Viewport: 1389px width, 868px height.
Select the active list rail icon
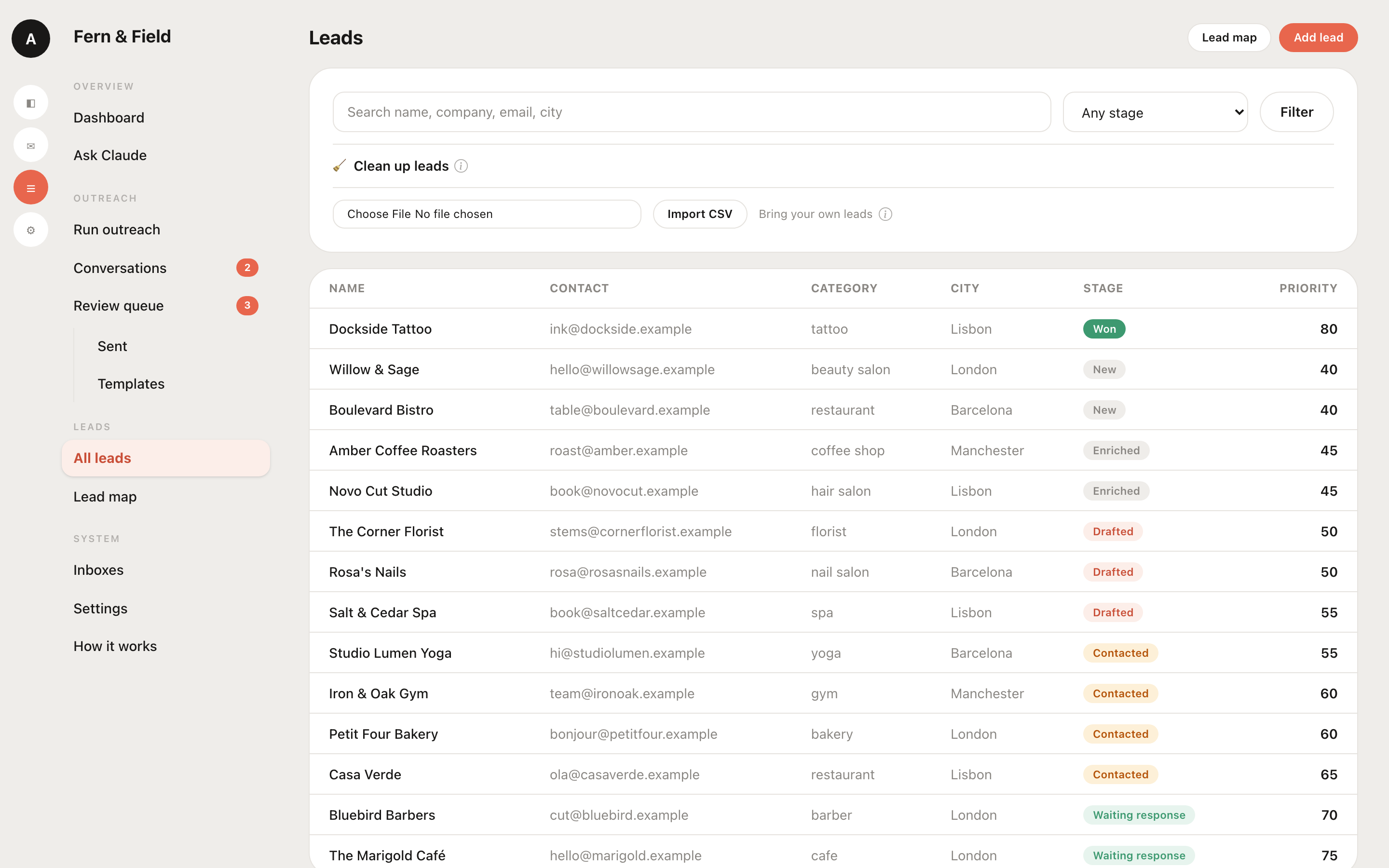pyautogui.click(x=31, y=188)
